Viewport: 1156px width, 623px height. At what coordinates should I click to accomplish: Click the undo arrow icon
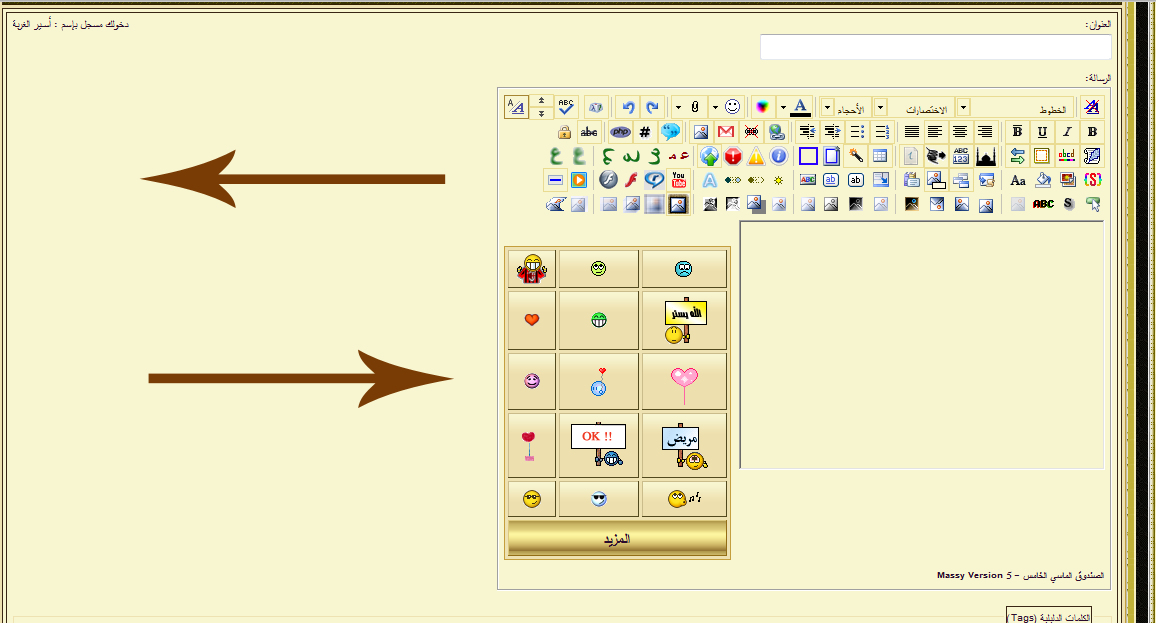point(628,107)
